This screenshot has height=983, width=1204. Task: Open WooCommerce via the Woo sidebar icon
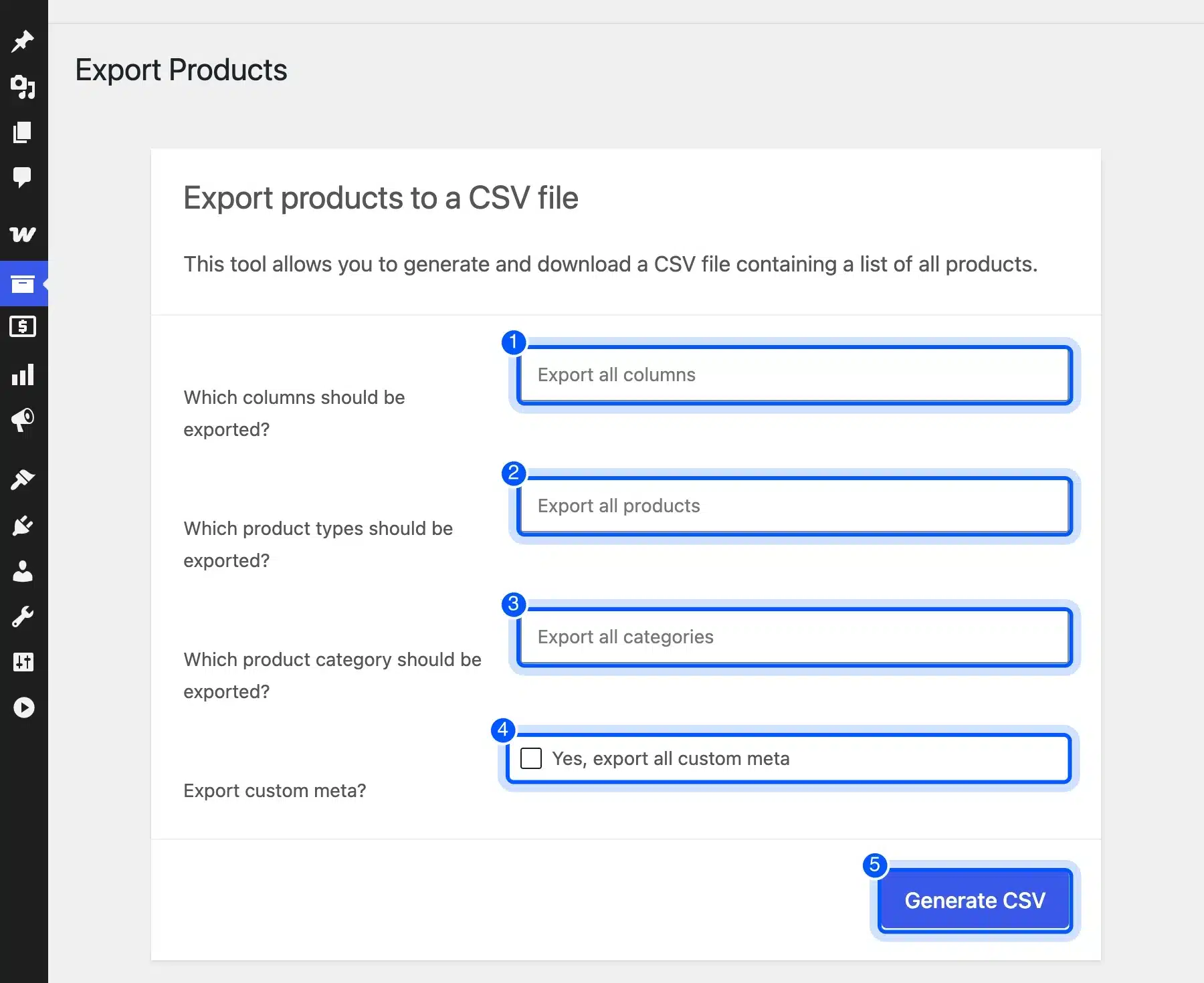click(23, 234)
